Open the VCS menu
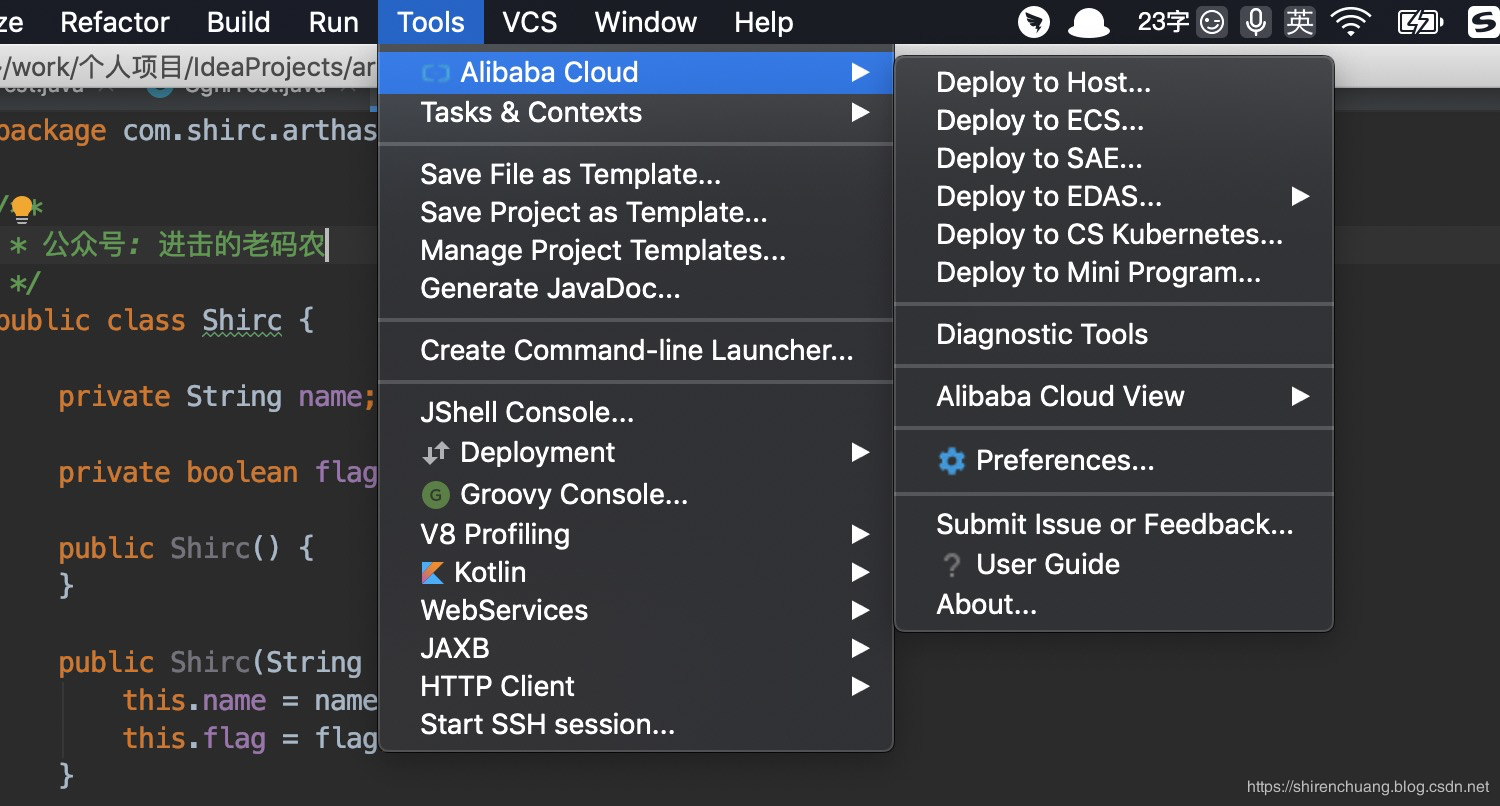1500x806 pixels. click(x=530, y=22)
